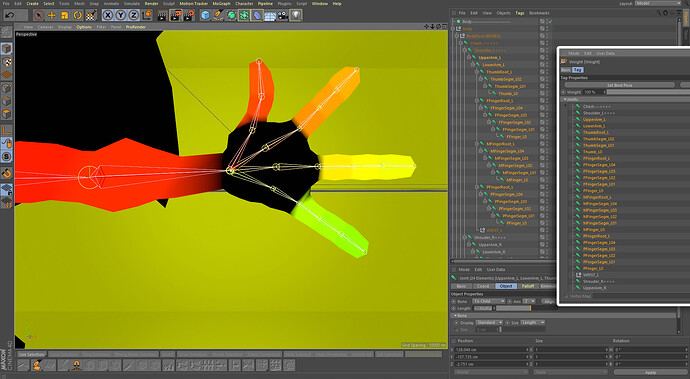Toggle the coordinate system icon
Image resolution: width=690 pixels, height=379 pixels.
pyautogui.click(x=147, y=15)
